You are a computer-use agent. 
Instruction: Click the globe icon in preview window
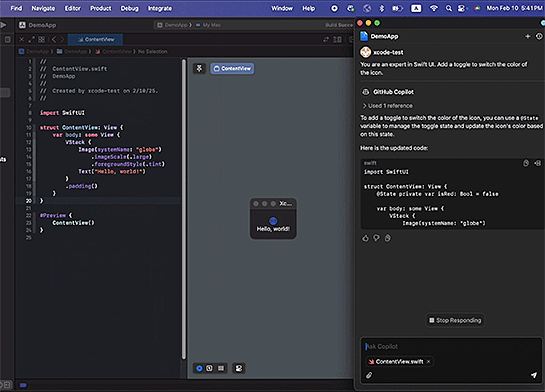coord(273,221)
